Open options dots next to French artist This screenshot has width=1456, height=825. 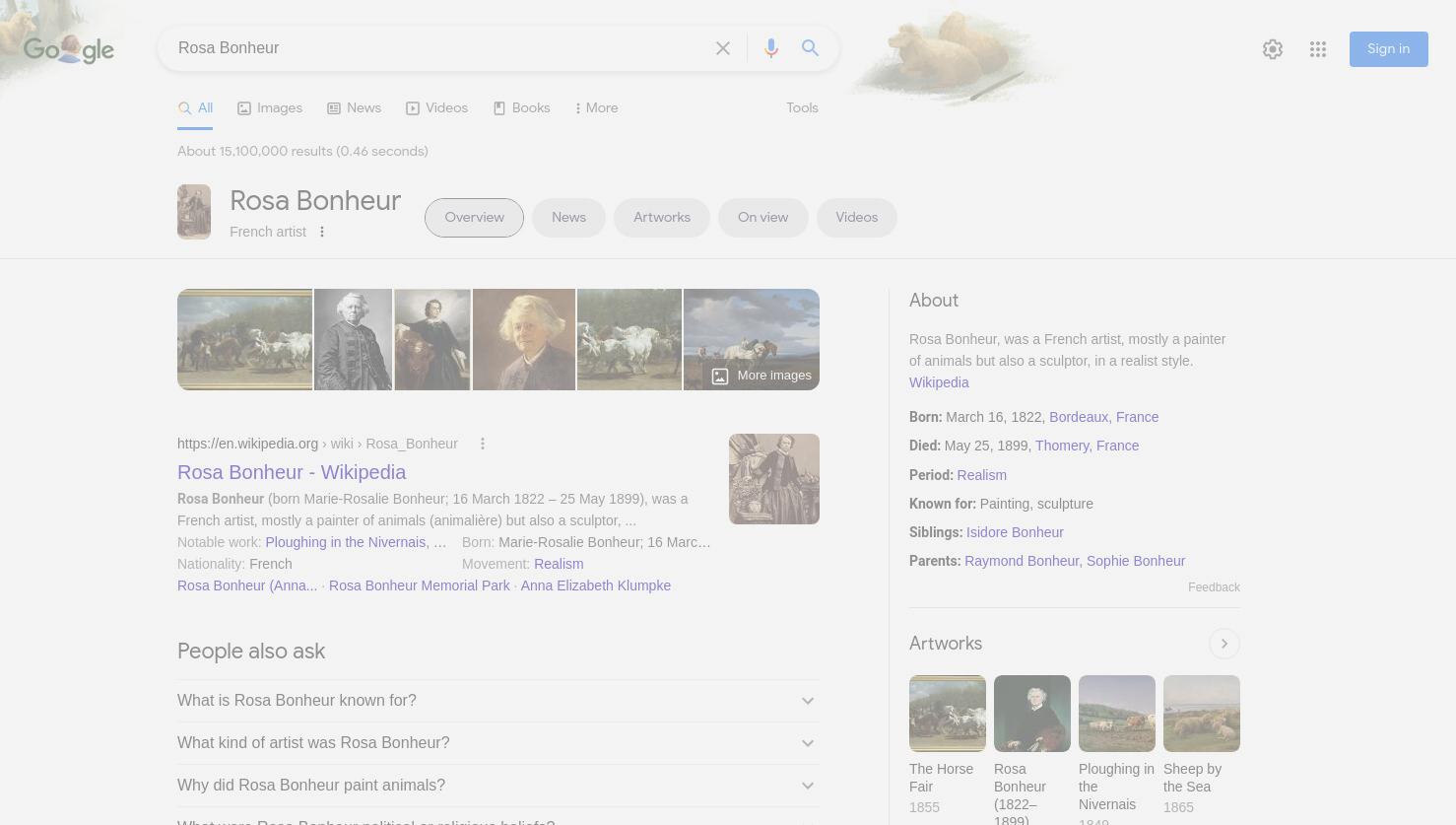coord(322,232)
